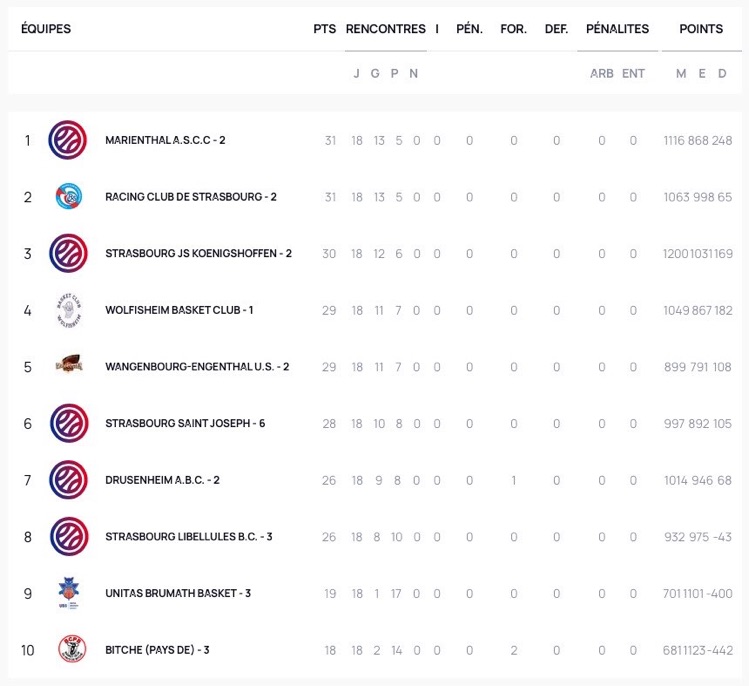Viewport: 749px width, 686px height.
Task: Open the WOLFISHEIM BASKET CLUB - 1 link
Action: click(x=179, y=310)
